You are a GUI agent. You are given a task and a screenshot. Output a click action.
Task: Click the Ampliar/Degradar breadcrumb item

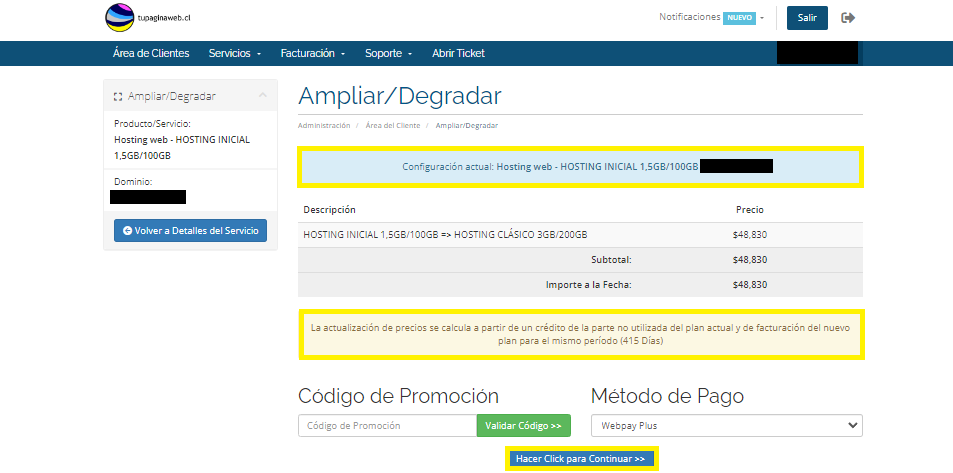[x=466, y=126]
